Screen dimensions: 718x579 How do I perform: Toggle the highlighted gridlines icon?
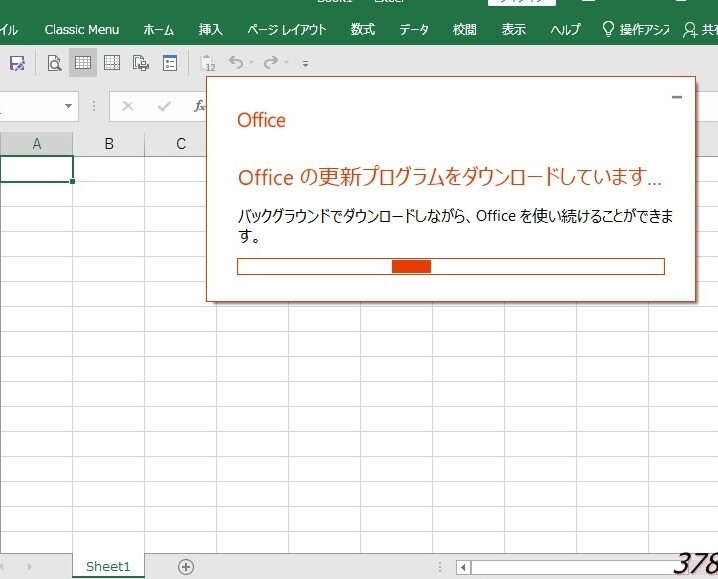pos(83,63)
